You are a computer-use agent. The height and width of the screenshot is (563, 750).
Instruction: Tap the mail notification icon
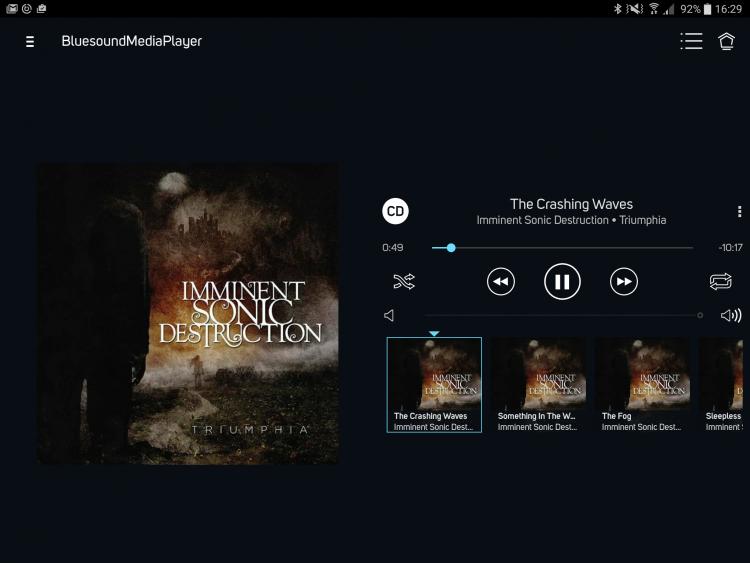tap(11, 9)
